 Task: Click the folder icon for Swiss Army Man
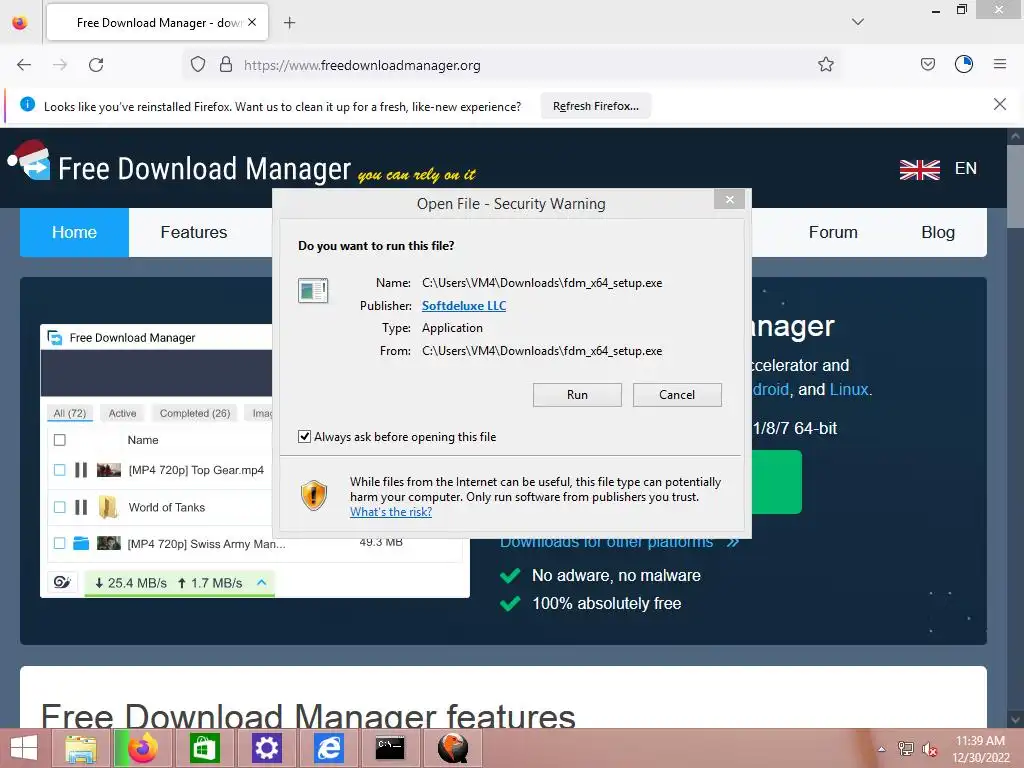tap(81, 543)
